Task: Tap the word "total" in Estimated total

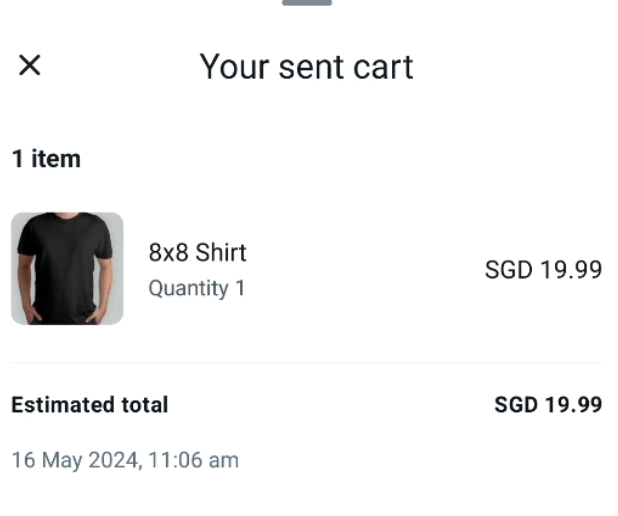Action: pos(144,405)
